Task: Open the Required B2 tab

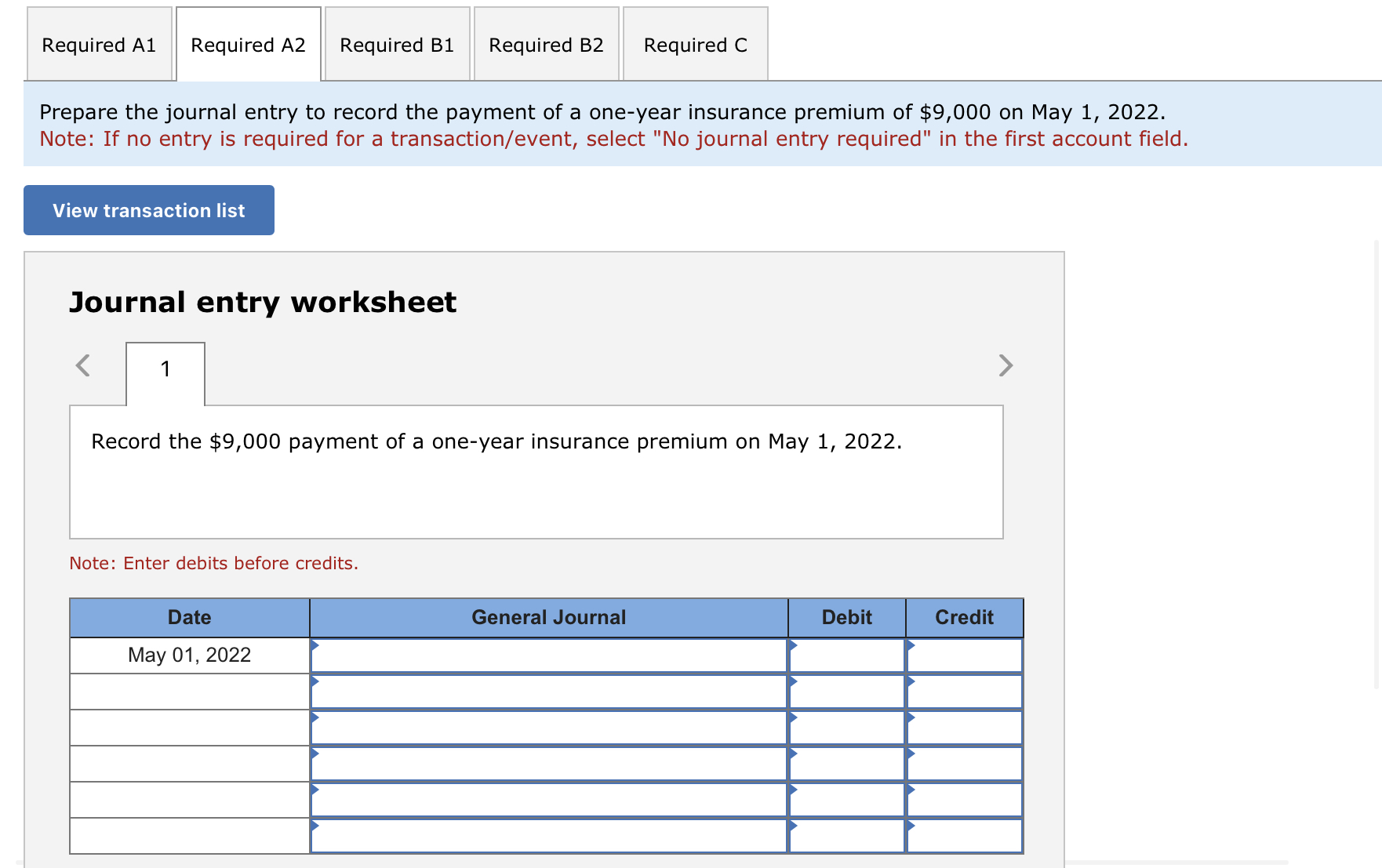Action: 545,45
